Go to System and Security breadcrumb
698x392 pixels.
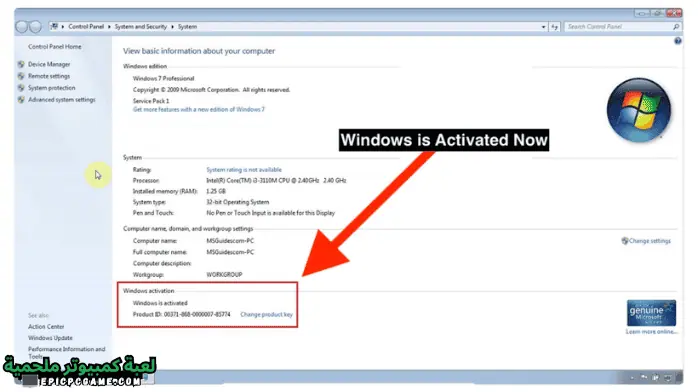click(141, 27)
